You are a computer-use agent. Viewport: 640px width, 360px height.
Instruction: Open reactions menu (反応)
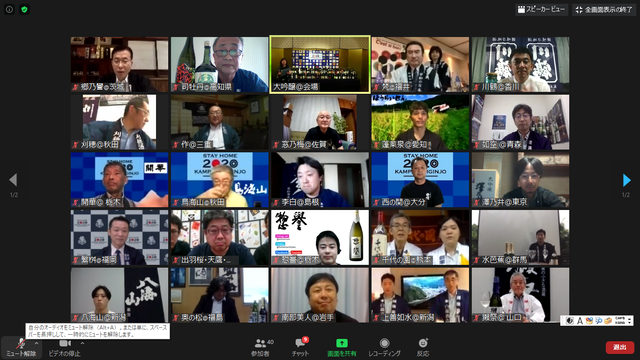click(x=423, y=348)
